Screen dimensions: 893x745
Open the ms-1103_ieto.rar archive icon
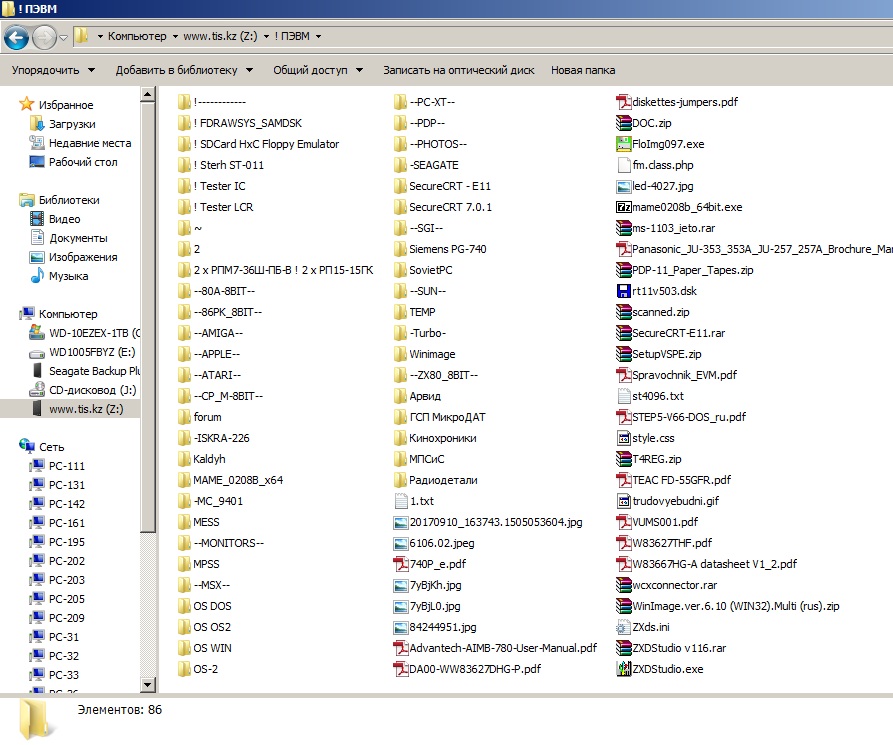pyautogui.click(x=624, y=228)
